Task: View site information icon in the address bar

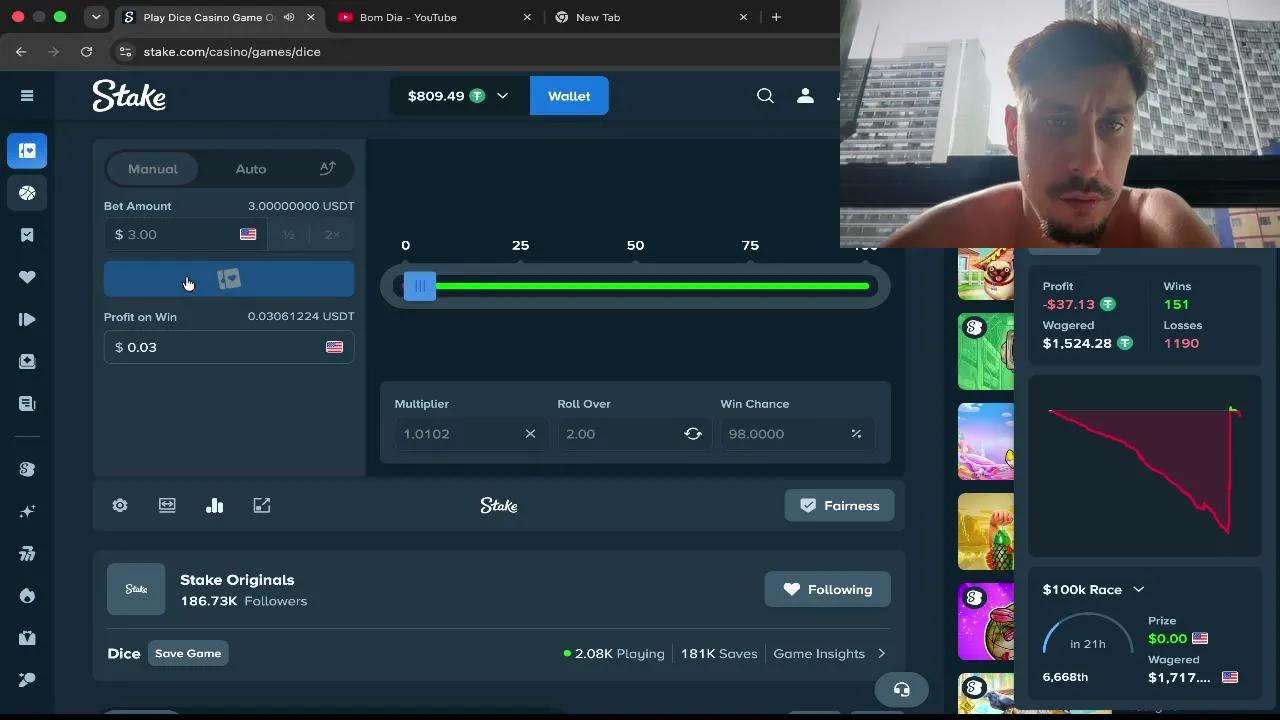Action: 124,51
